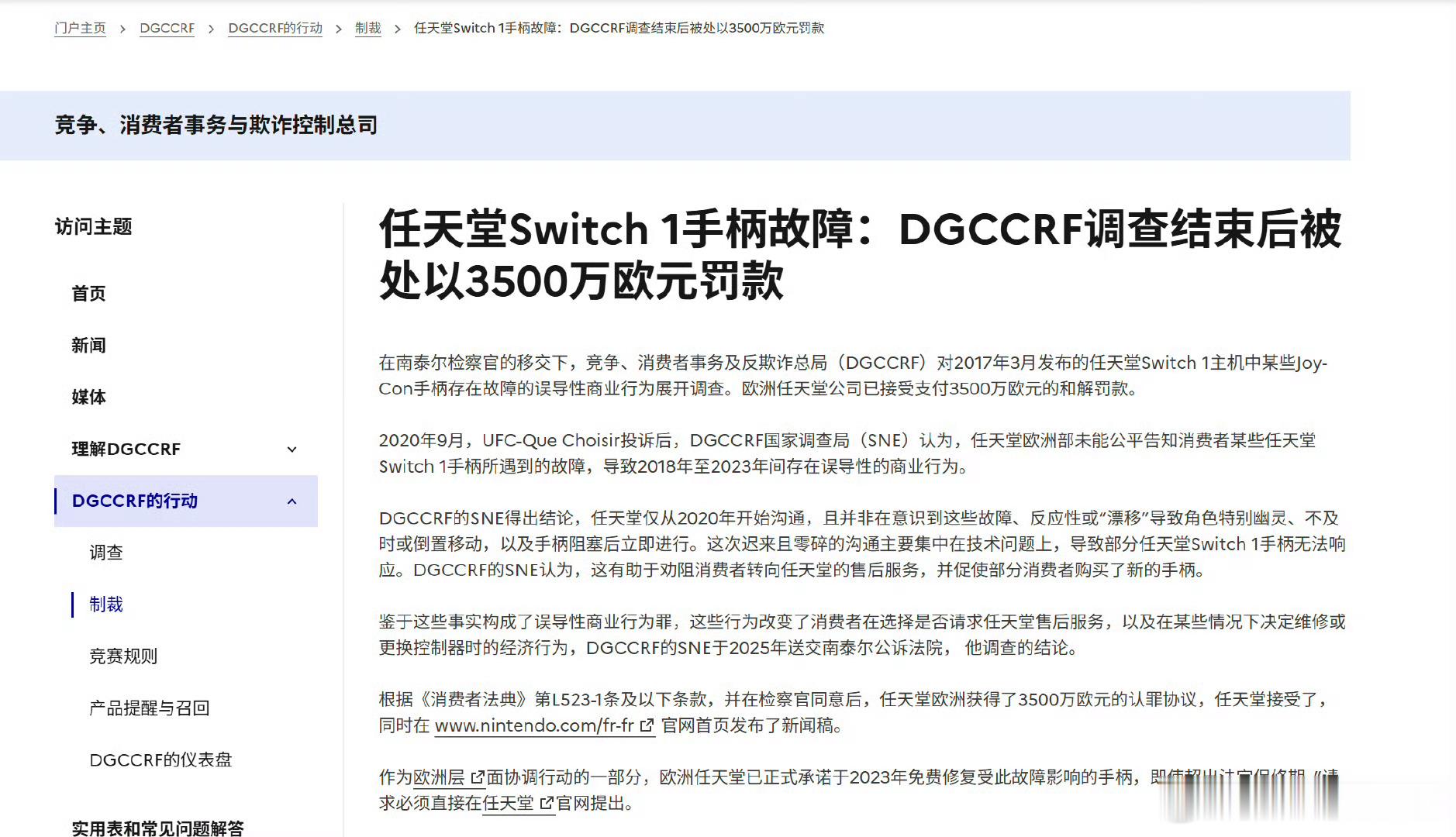Screen dimensions: 1456x837
Task: Select 新闻 in sidebar menu
Action: point(88,346)
